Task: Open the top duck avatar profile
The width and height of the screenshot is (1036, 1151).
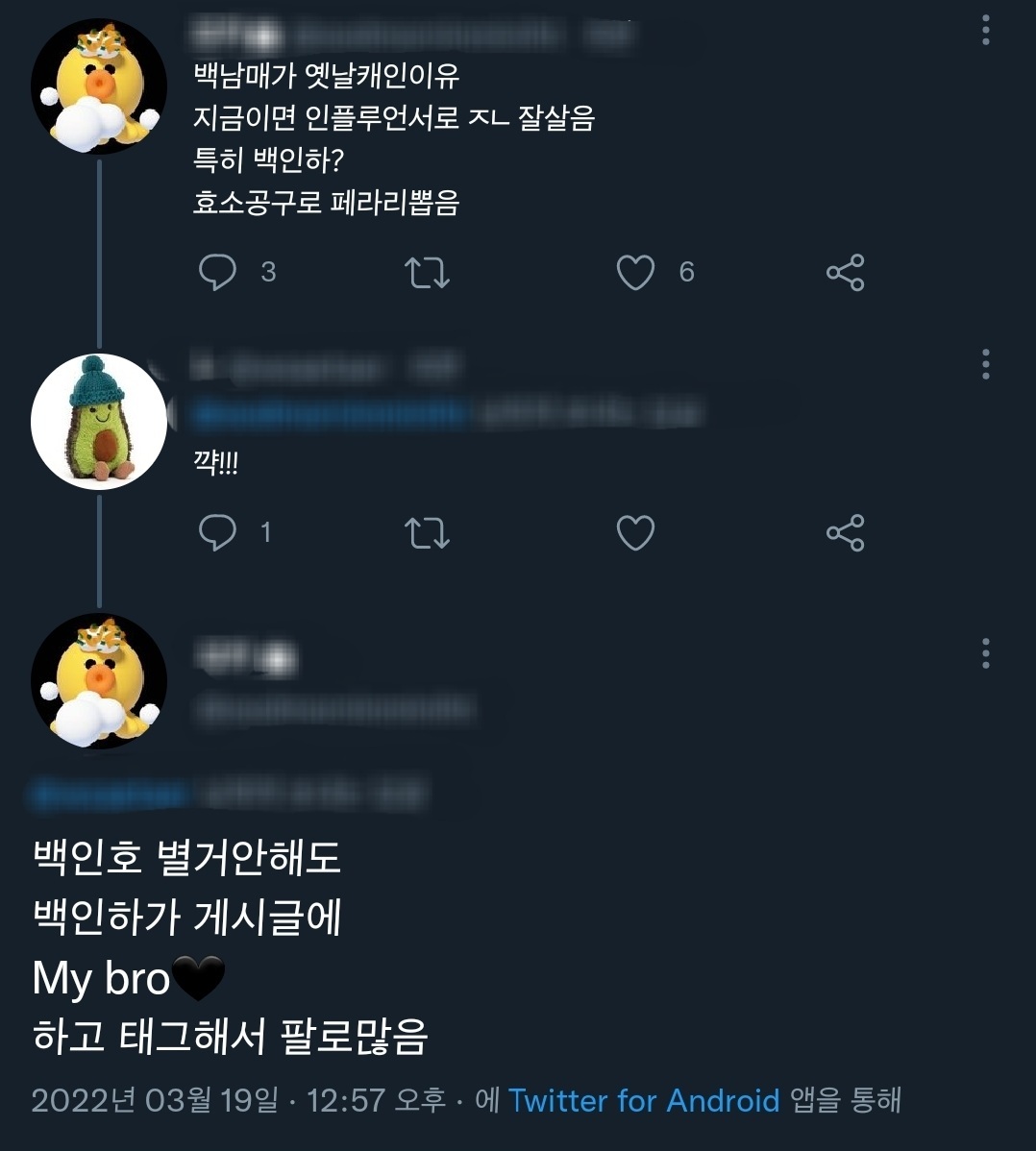Action: (x=99, y=86)
